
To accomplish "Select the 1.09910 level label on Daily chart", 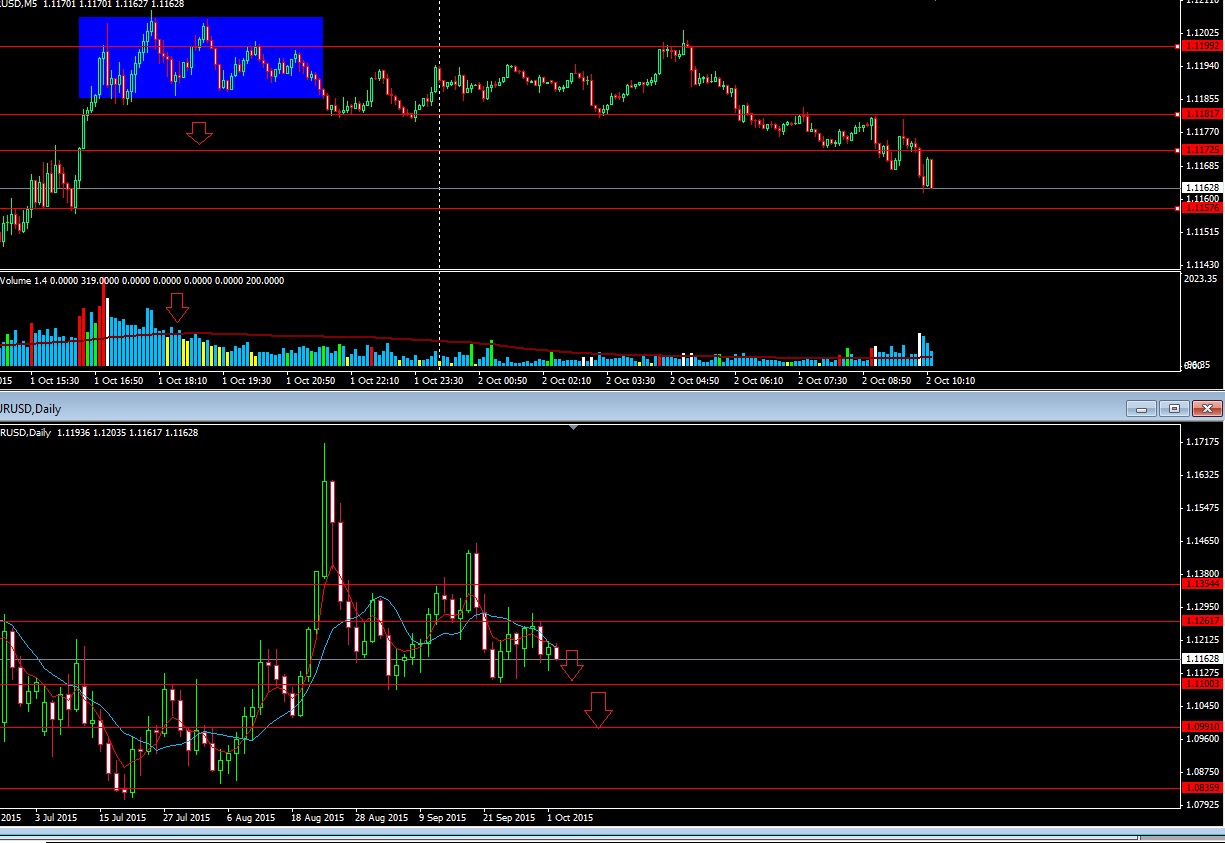I will point(1200,727).
